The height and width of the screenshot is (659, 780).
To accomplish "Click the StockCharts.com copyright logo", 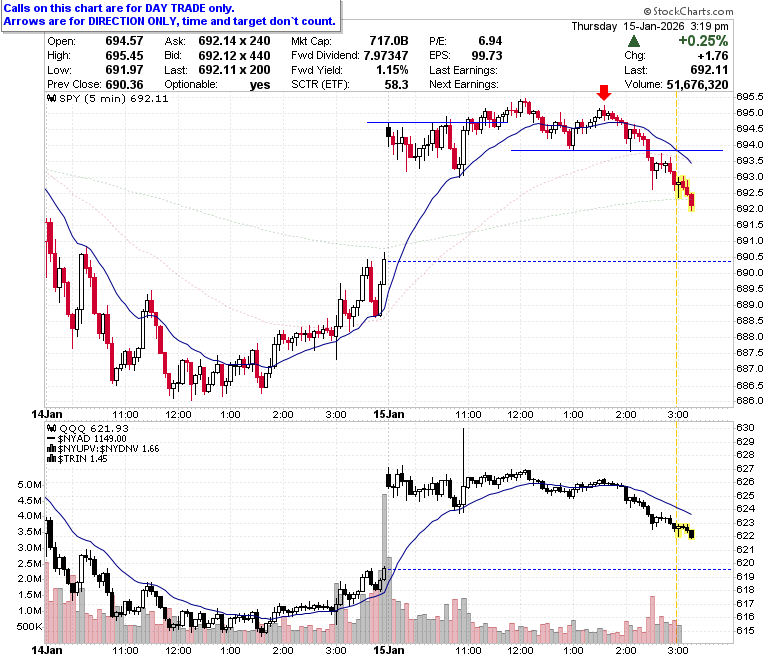I will tap(688, 11).
